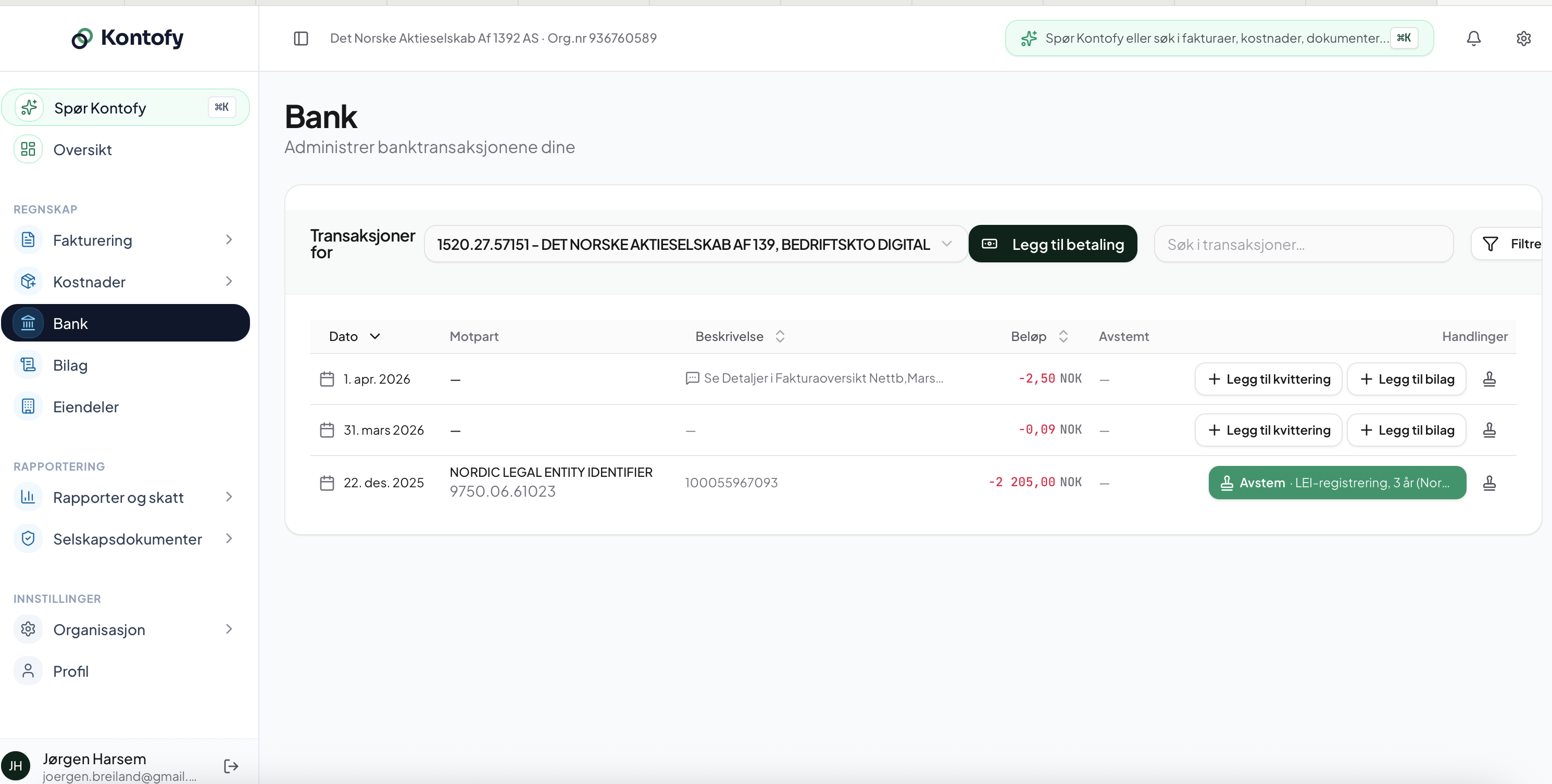
Task: Open Spør Kontofy in sidebar
Action: (126, 108)
